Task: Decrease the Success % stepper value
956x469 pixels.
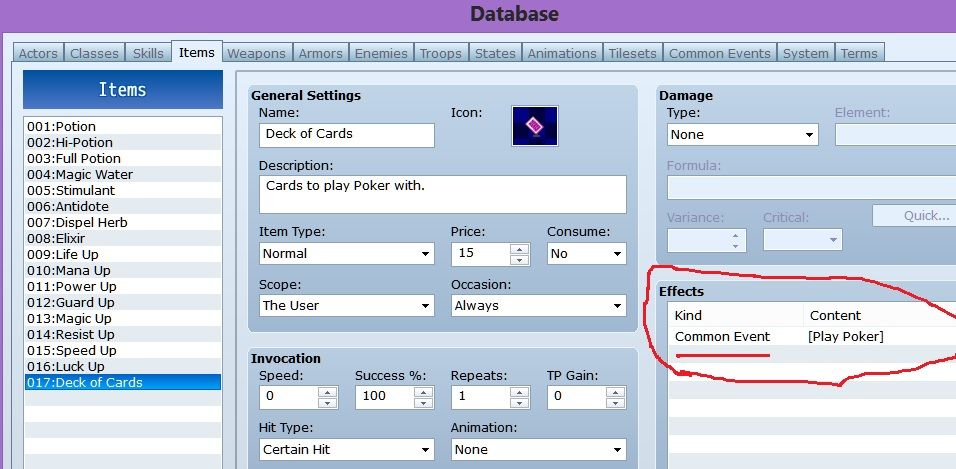Action: pyautogui.click(x=422, y=402)
